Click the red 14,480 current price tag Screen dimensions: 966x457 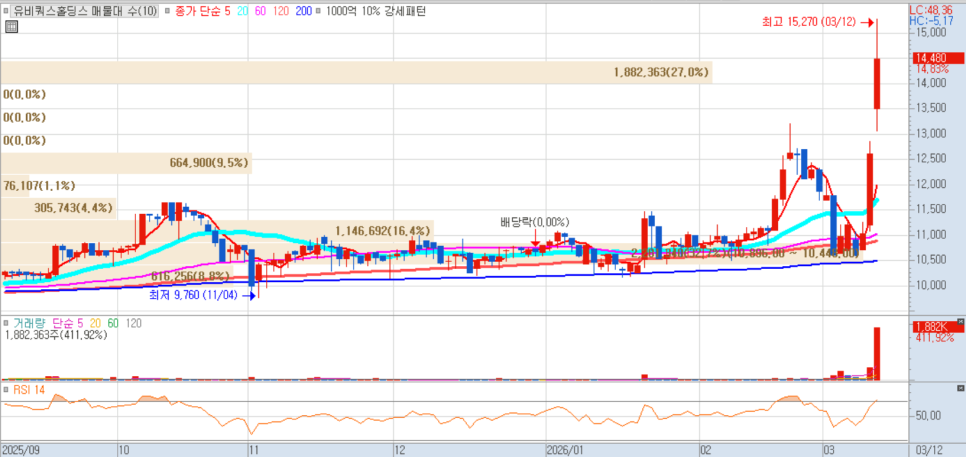(937, 58)
